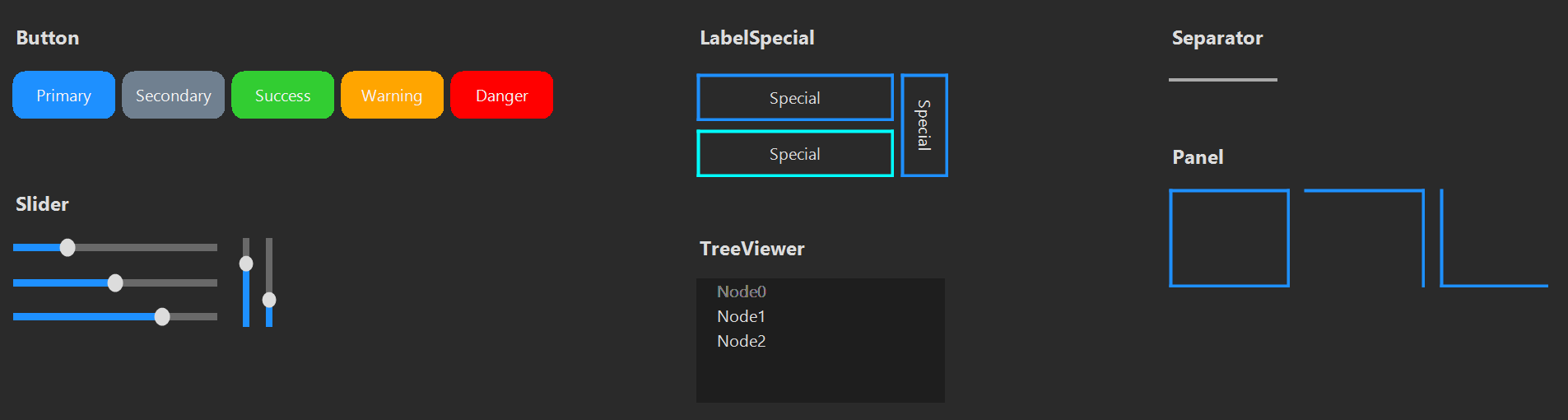Click the middle horizontal slider's thumb

115,282
